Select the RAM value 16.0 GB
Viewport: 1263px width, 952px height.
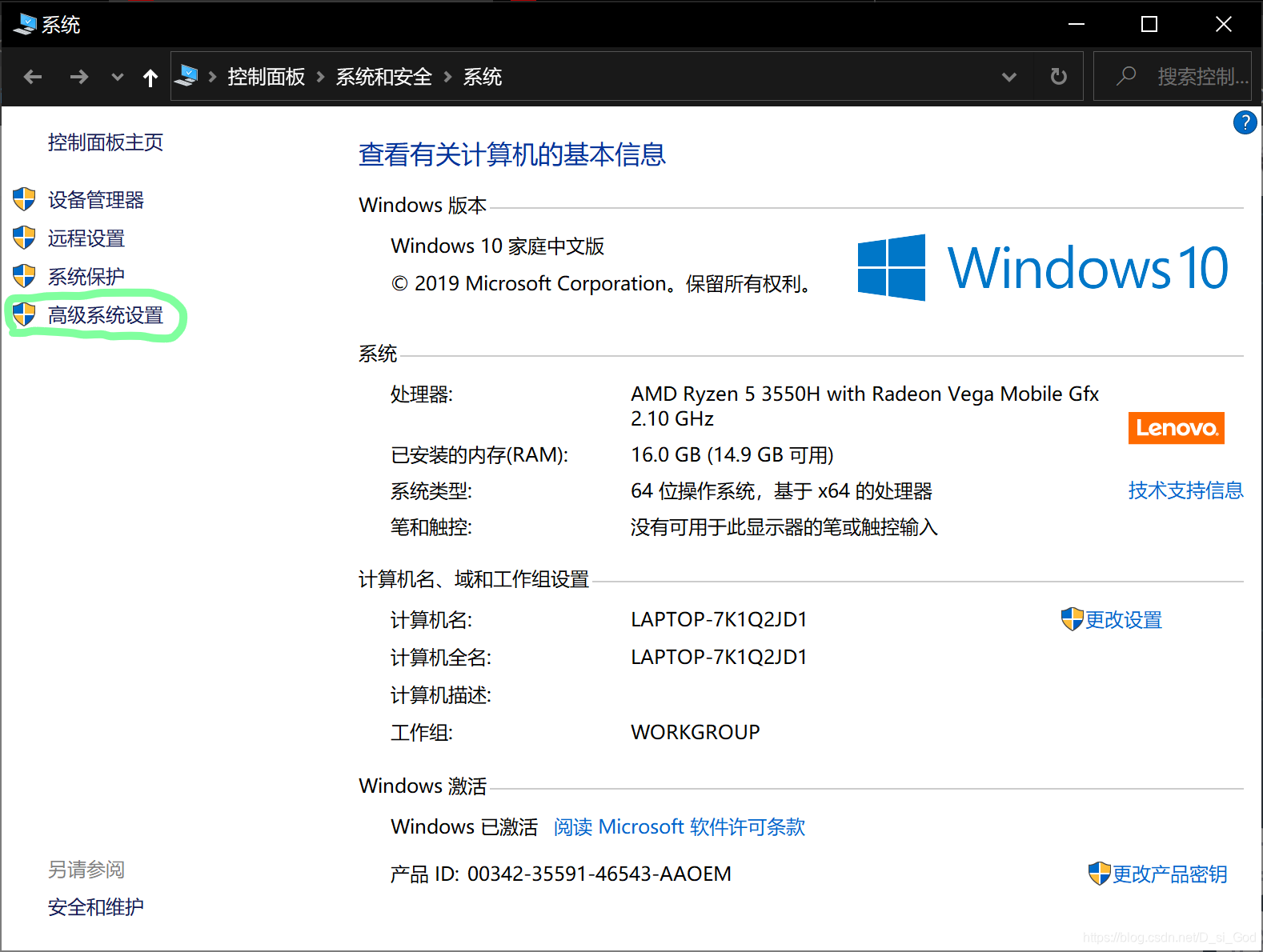(x=666, y=455)
